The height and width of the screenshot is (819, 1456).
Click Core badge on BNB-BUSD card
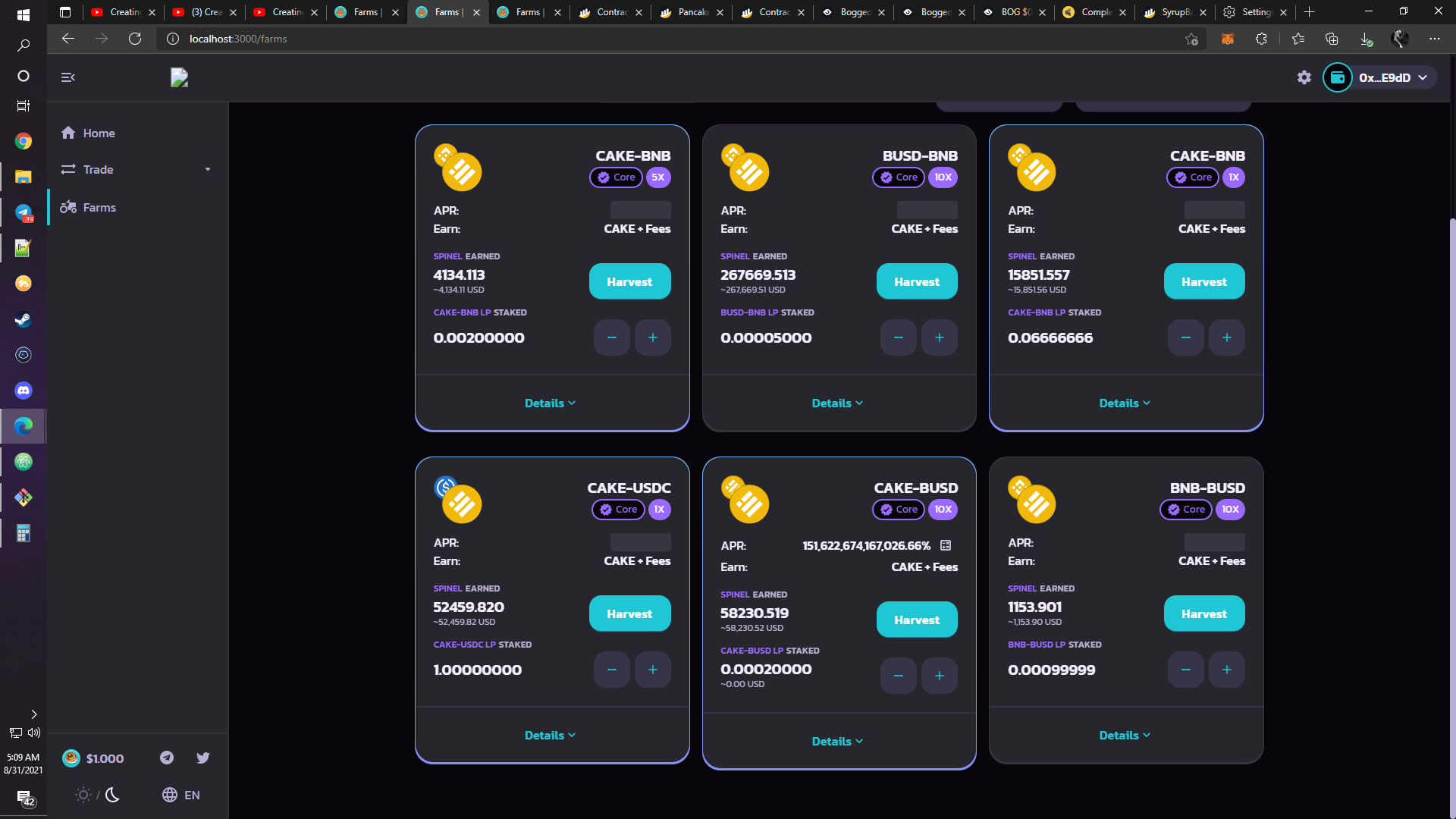[x=1186, y=510]
